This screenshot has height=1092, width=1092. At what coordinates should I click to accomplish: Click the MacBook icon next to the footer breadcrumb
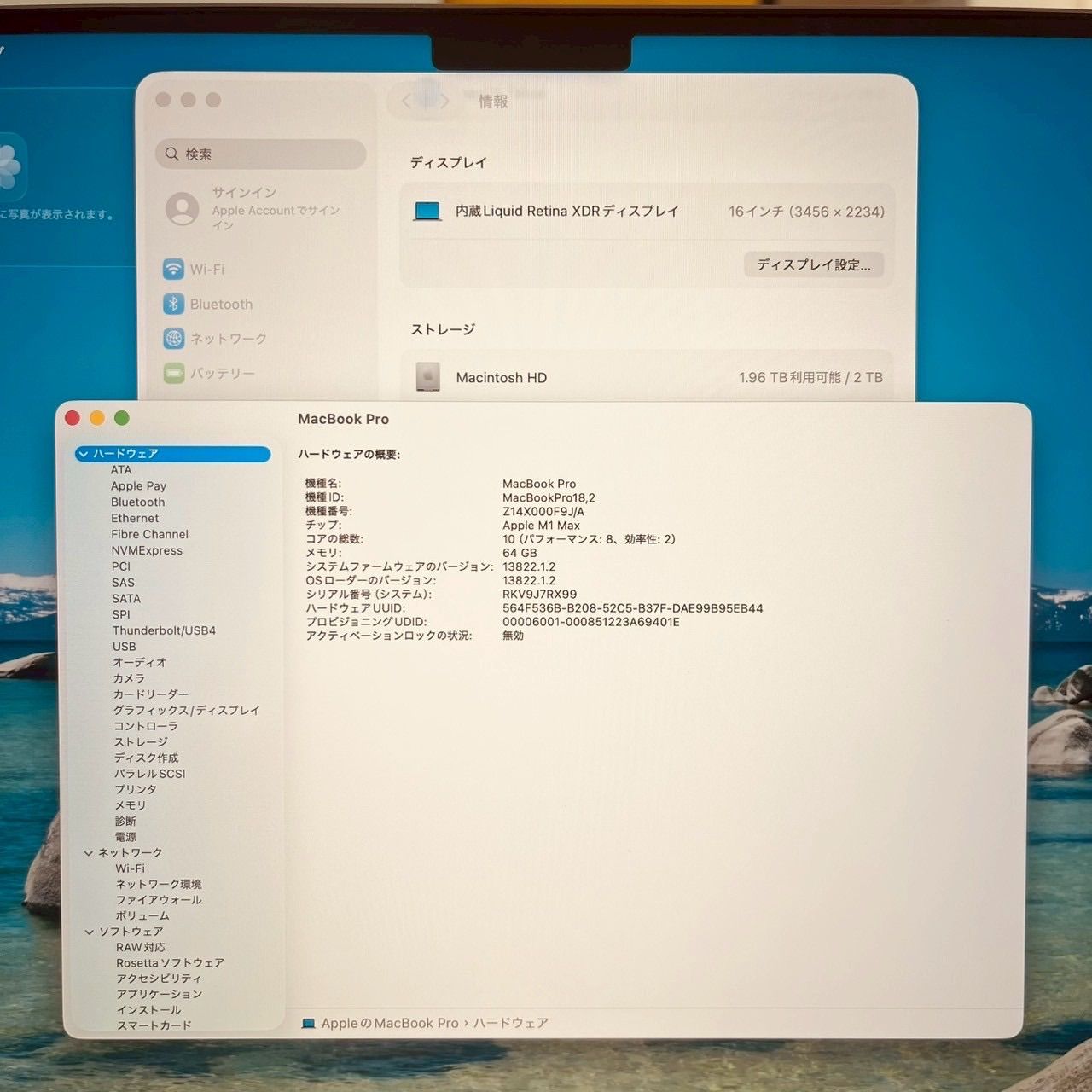307,1023
